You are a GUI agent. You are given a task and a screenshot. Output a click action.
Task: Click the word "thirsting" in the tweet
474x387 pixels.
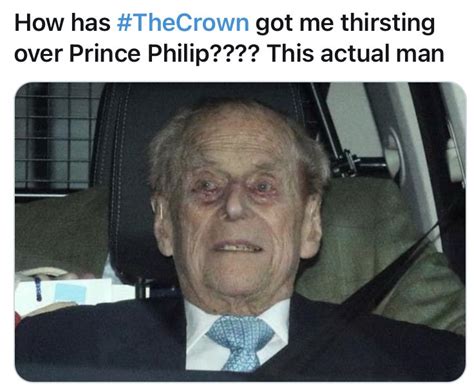pyautogui.click(x=388, y=23)
